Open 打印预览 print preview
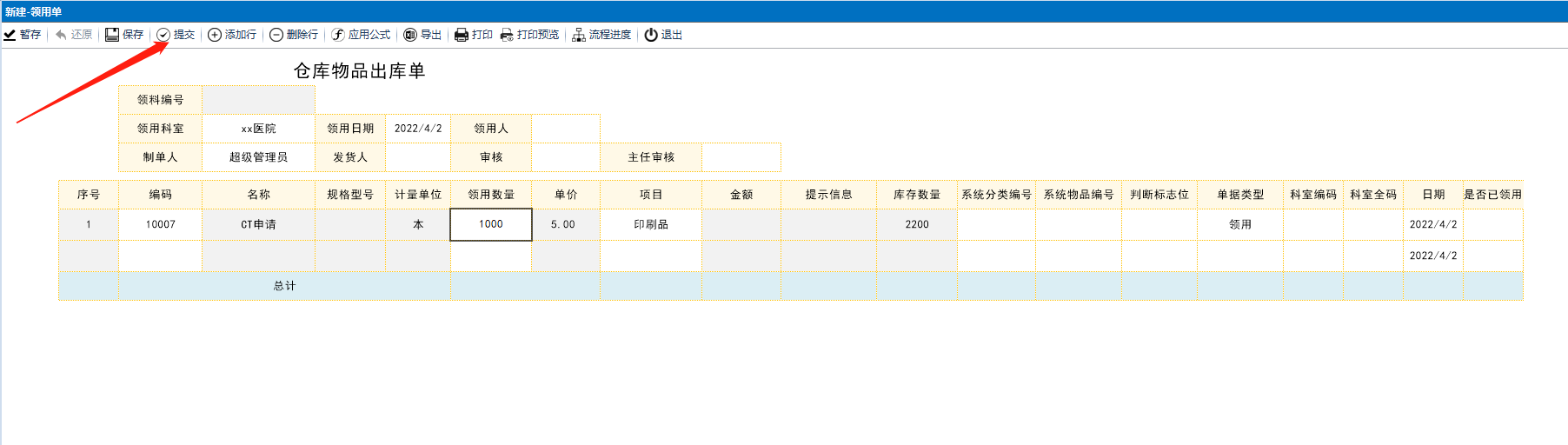This screenshot has height=445, width=1568. 529,35
